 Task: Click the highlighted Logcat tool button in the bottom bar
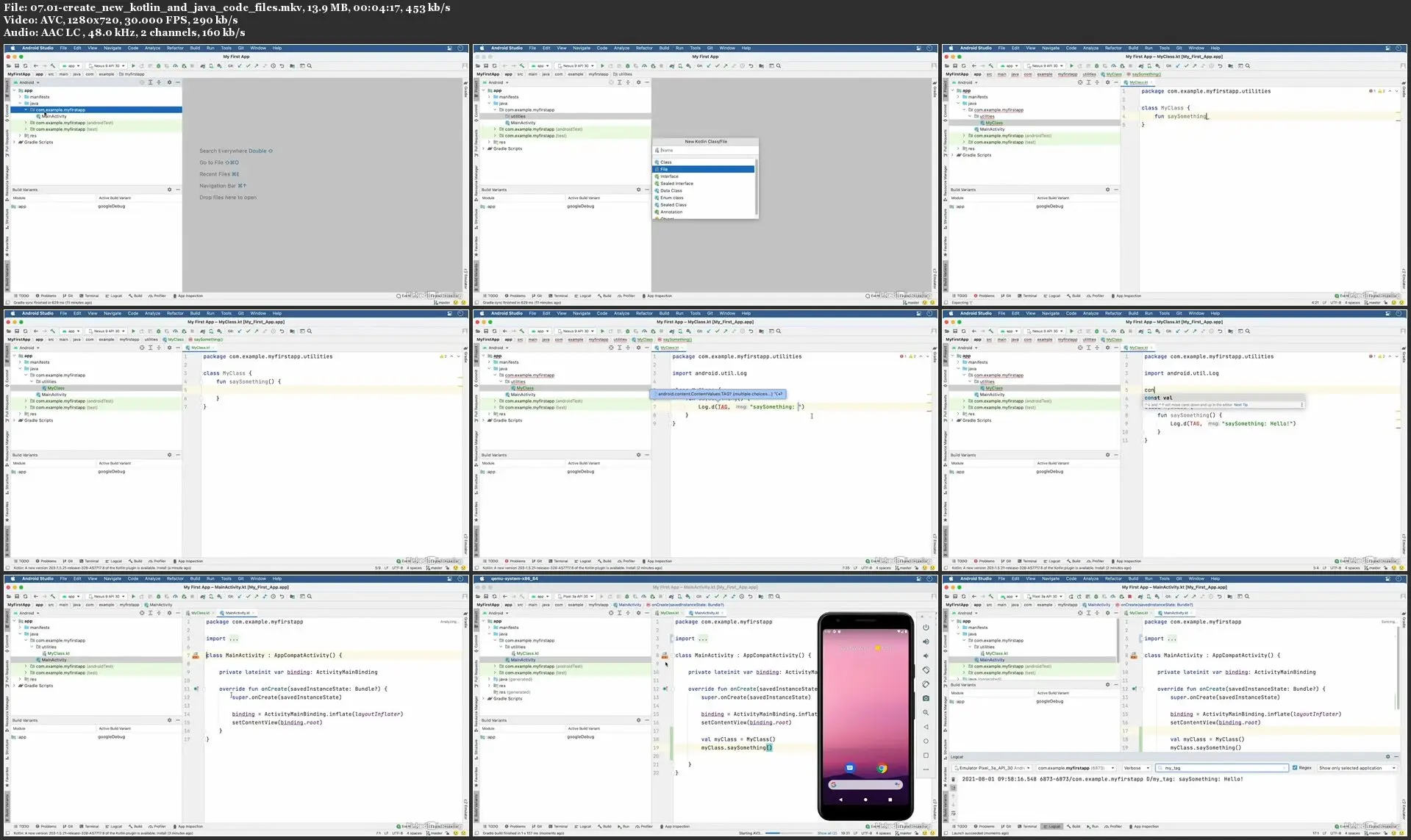(x=1052, y=826)
